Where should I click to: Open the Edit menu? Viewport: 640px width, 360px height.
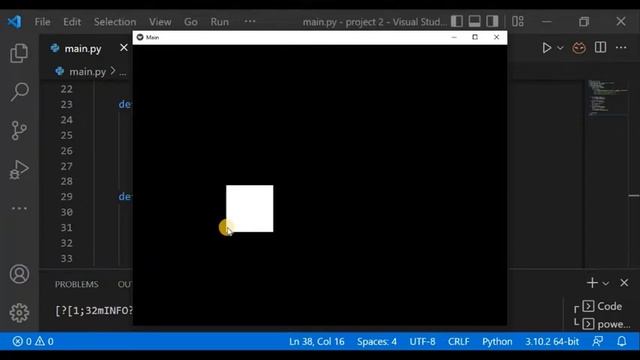click(x=72, y=22)
